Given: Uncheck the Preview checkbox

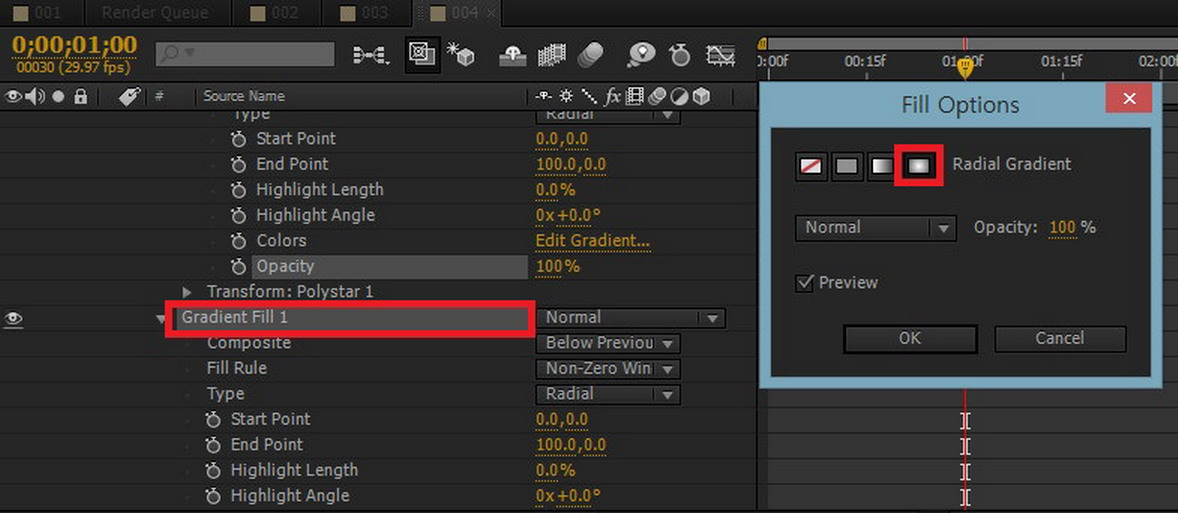Looking at the screenshot, I should tap(805, 283).
